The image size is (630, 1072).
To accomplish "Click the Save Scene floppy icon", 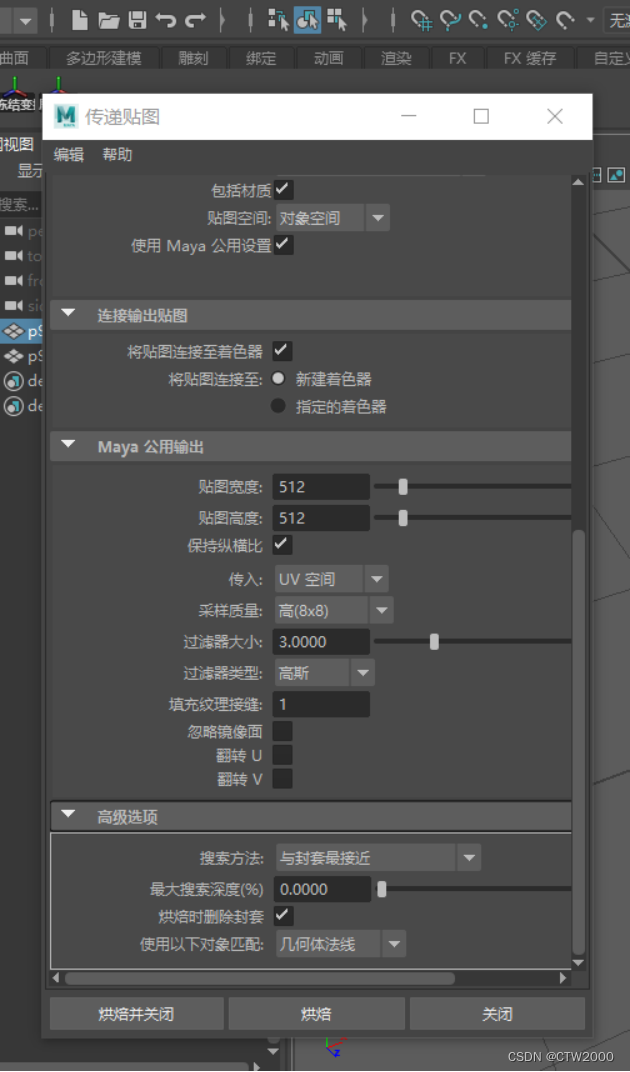I will click(137, 20).
